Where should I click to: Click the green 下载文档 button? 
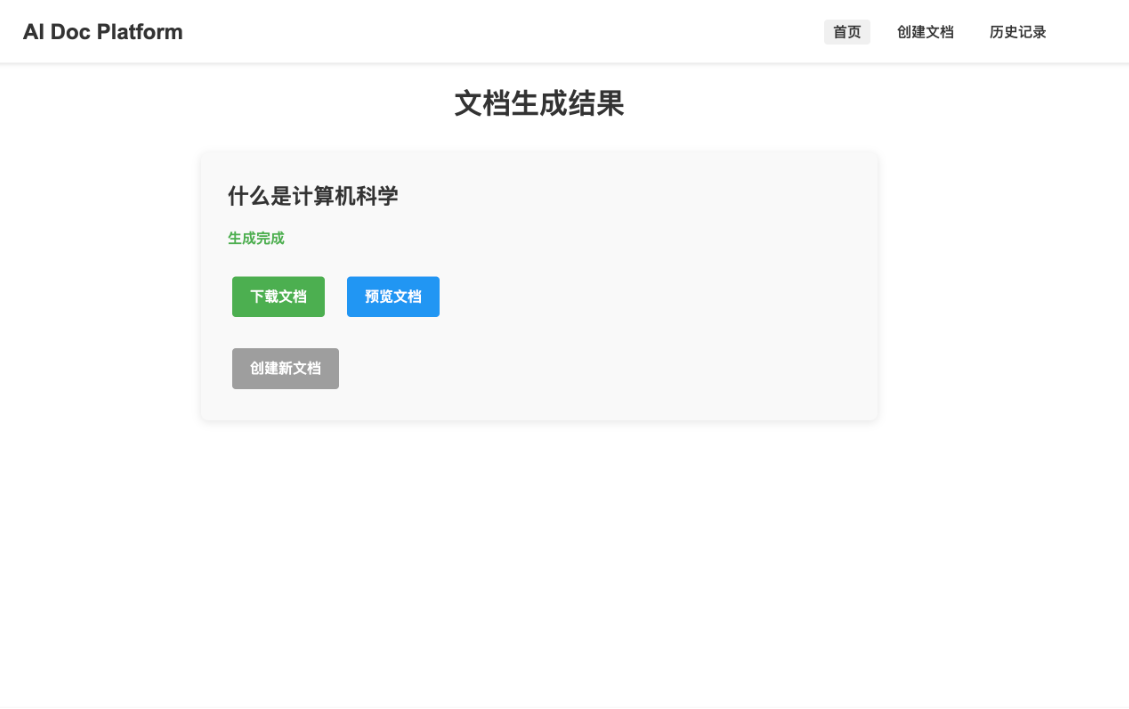[278, 297]
